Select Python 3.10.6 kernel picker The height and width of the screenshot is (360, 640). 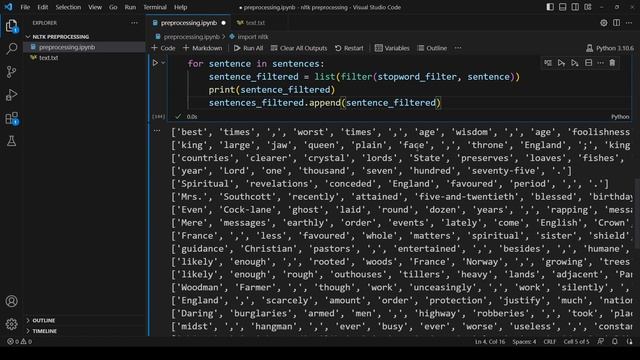click(610, 48)
